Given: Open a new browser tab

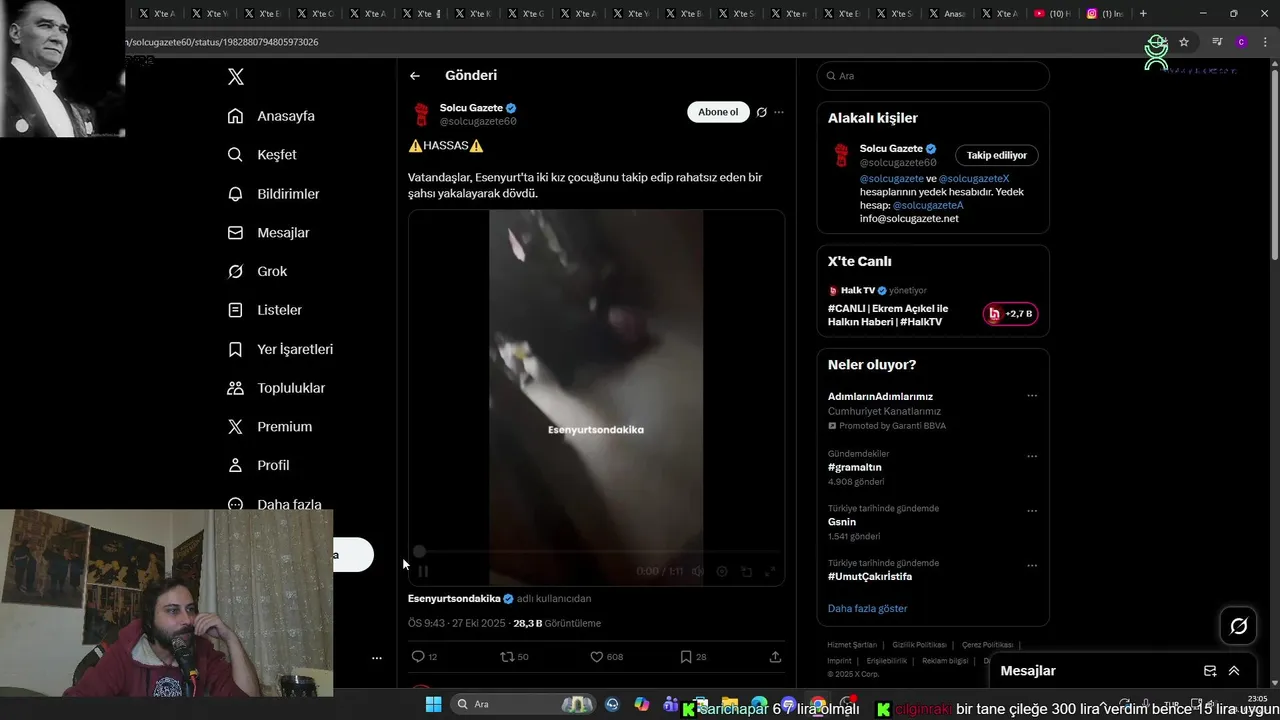Looking at the screenshot, I should [1143, 14].
